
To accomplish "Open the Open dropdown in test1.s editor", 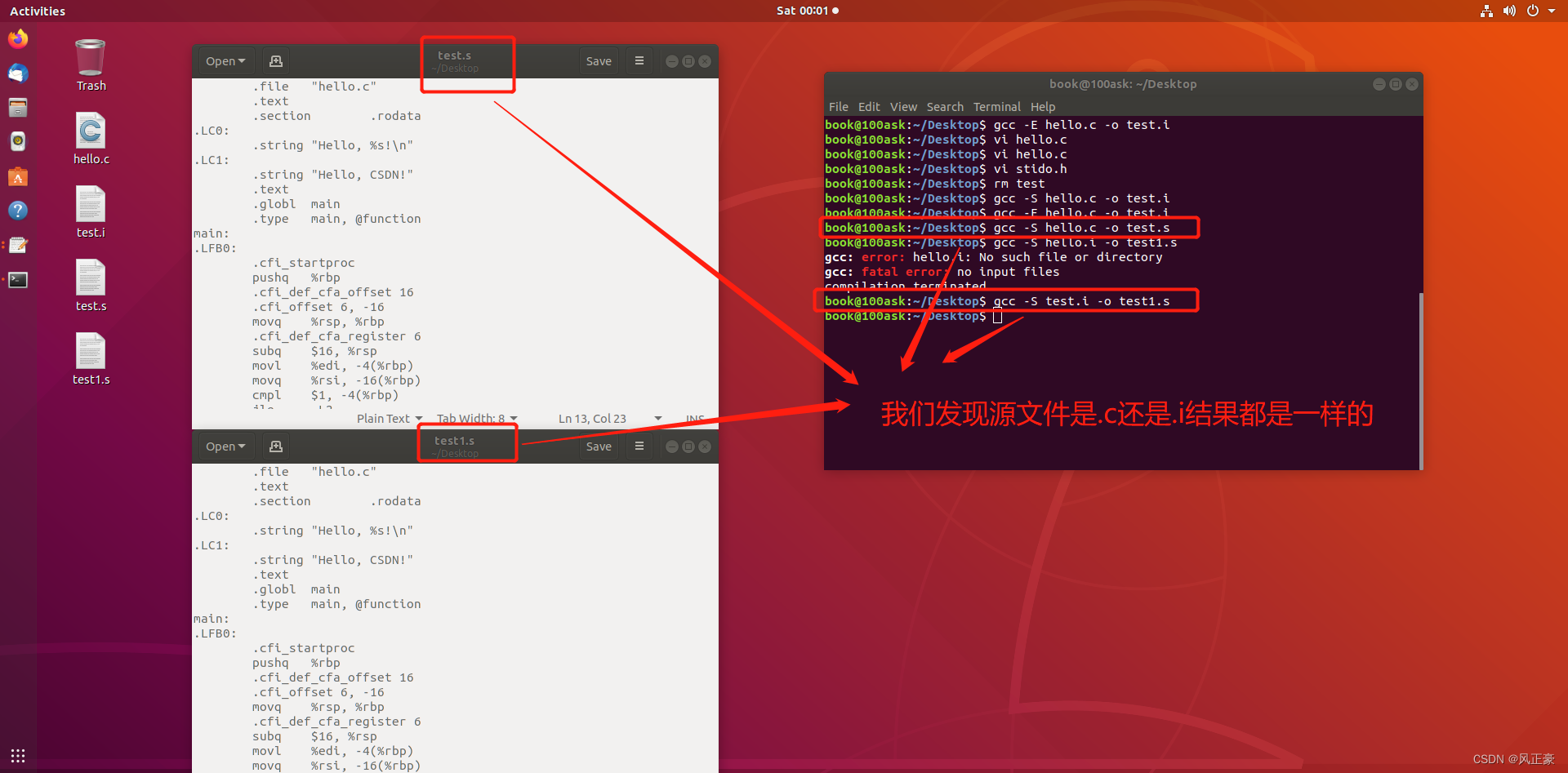I will point(225,446).
